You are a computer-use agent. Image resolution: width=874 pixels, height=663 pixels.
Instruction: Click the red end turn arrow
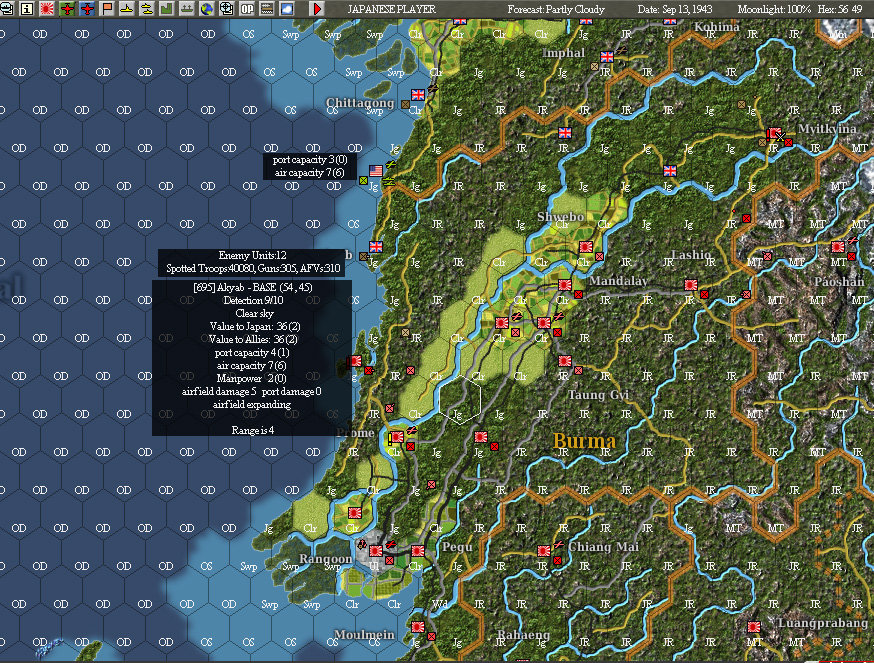[317, 8]
